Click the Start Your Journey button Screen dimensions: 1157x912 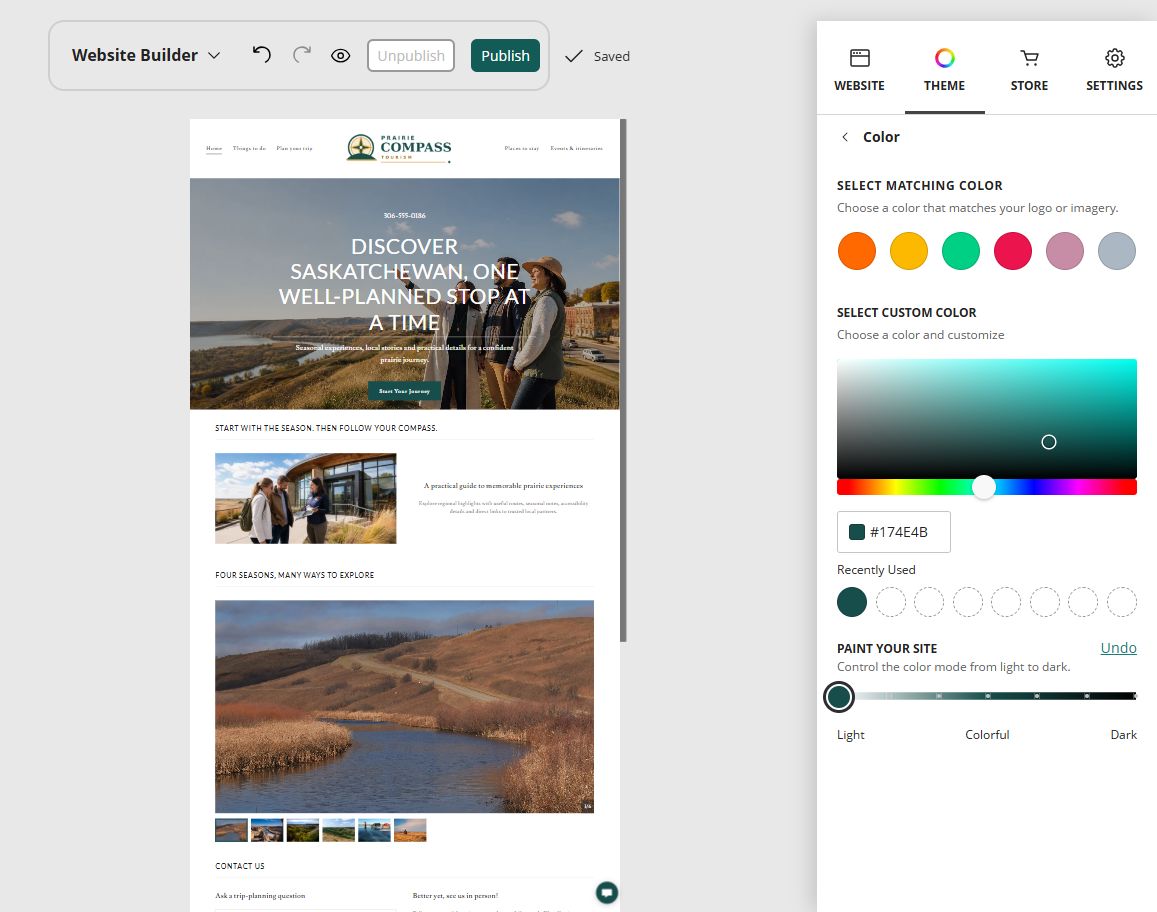point(404,391)
